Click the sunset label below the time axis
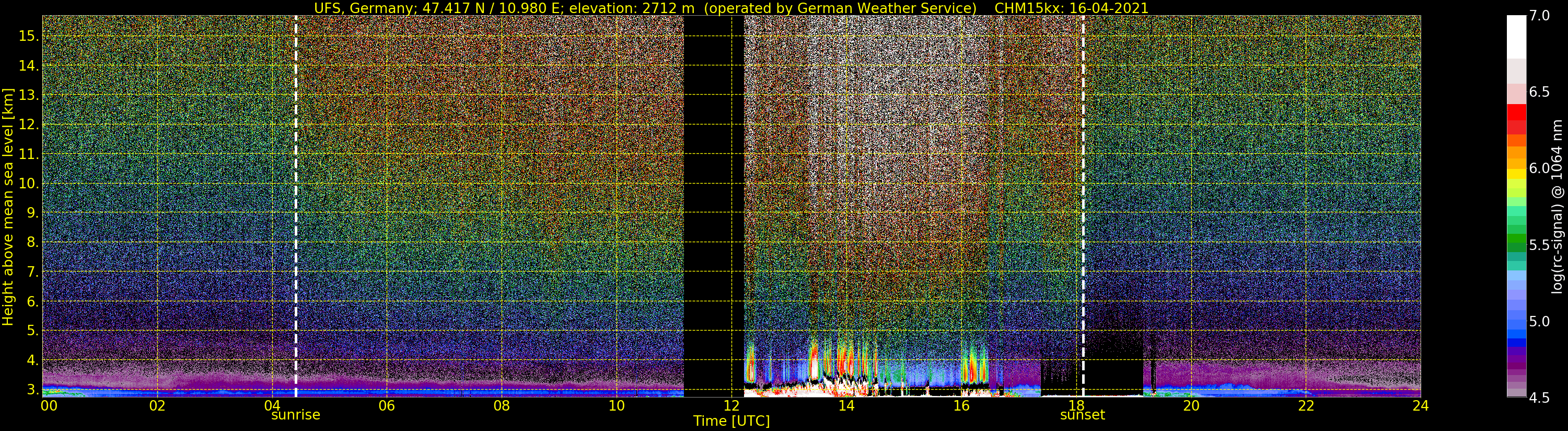1568x431 pixels. pos(1082,415)
